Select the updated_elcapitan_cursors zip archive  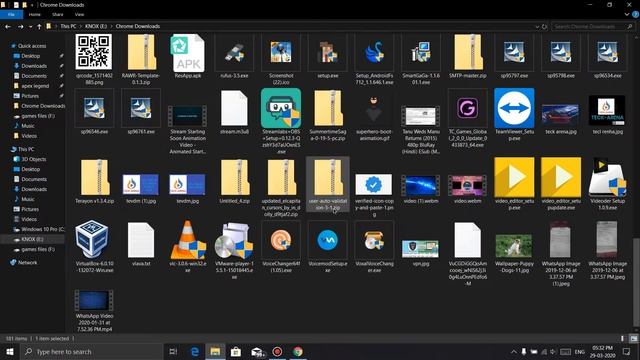coord(281,178)
